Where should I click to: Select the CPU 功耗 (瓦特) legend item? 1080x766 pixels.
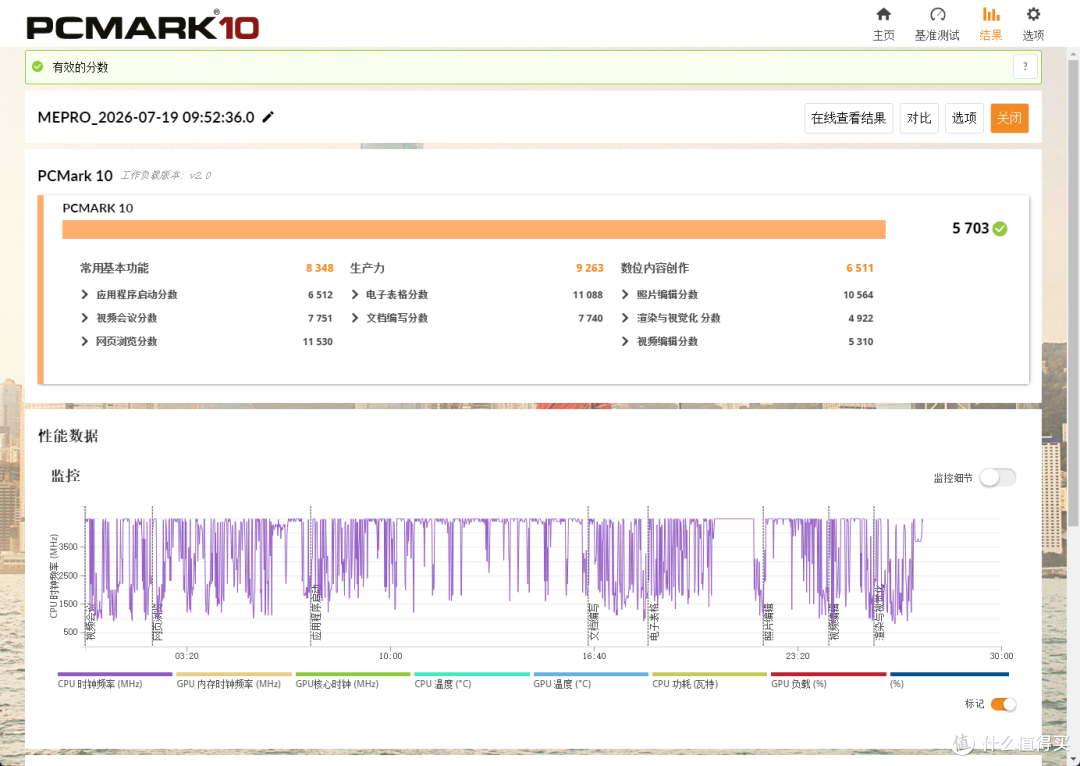[709, 680]
